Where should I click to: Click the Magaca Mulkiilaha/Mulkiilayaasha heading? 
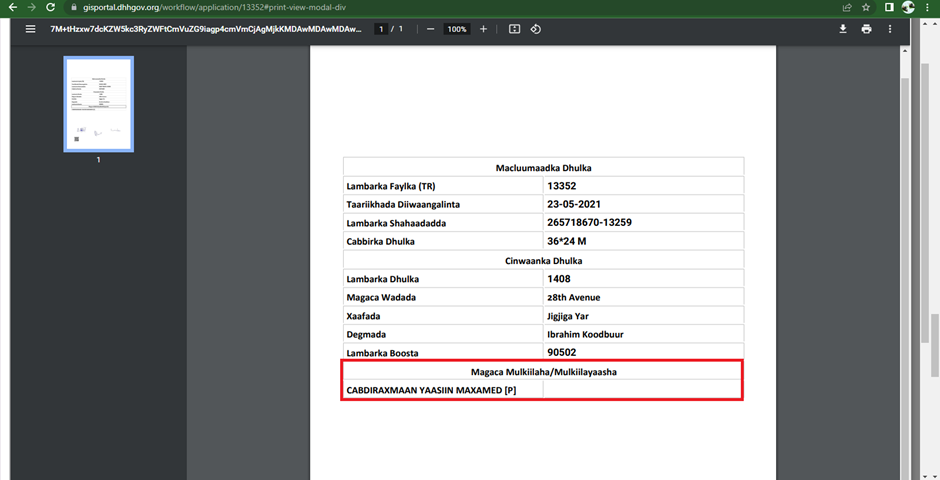543,372
